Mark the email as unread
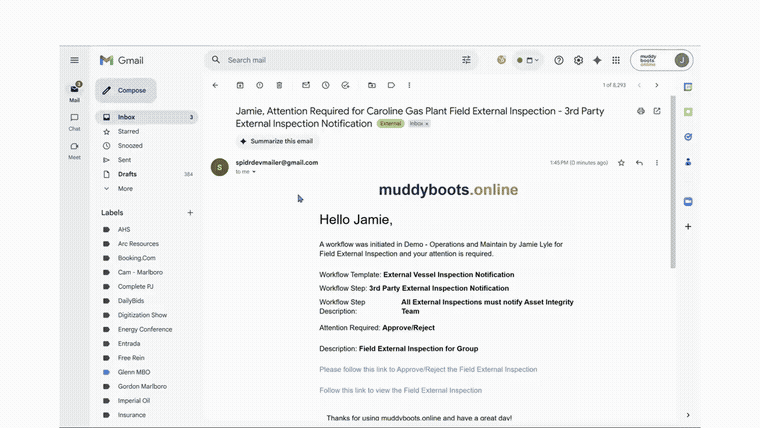The height and width of the screenshot is (428, 760). click(306, 85)
